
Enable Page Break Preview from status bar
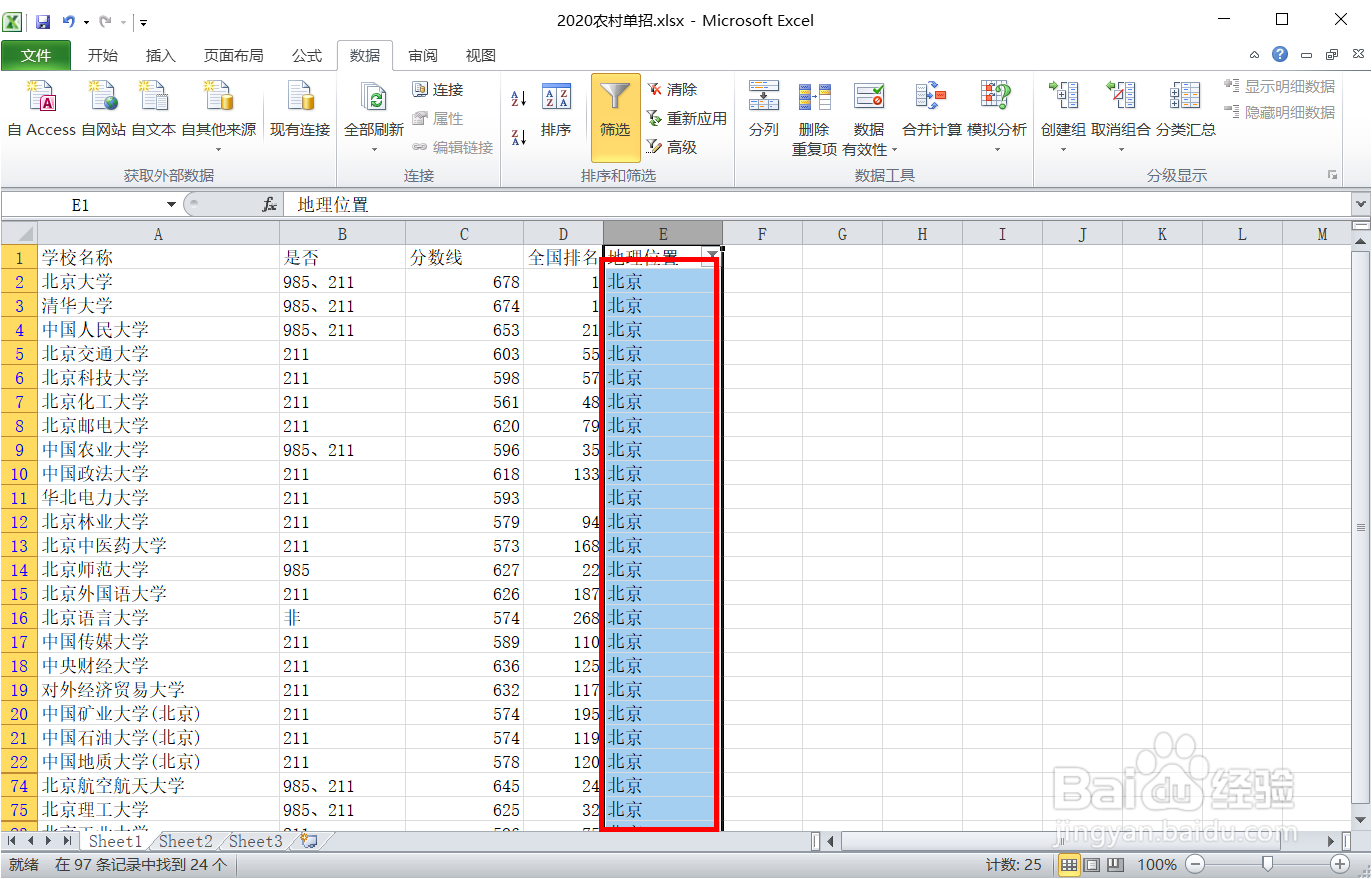[x=1118, y=864]
